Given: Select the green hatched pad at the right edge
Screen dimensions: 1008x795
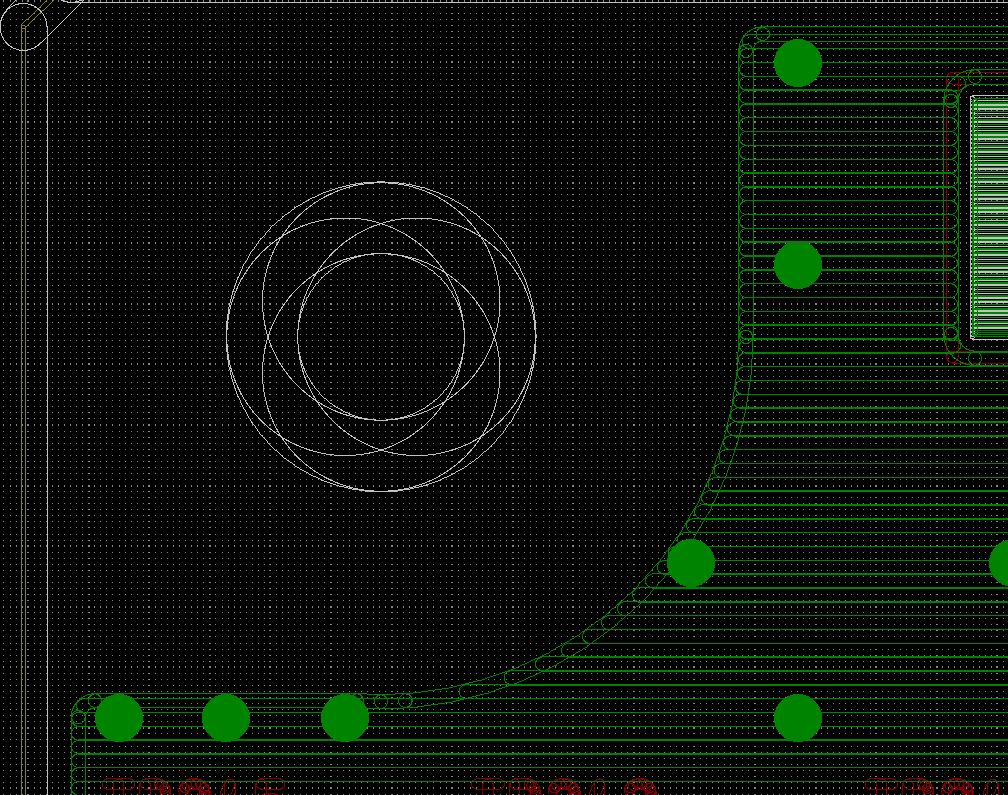Looking at the screenshot, I should (990, 216).
